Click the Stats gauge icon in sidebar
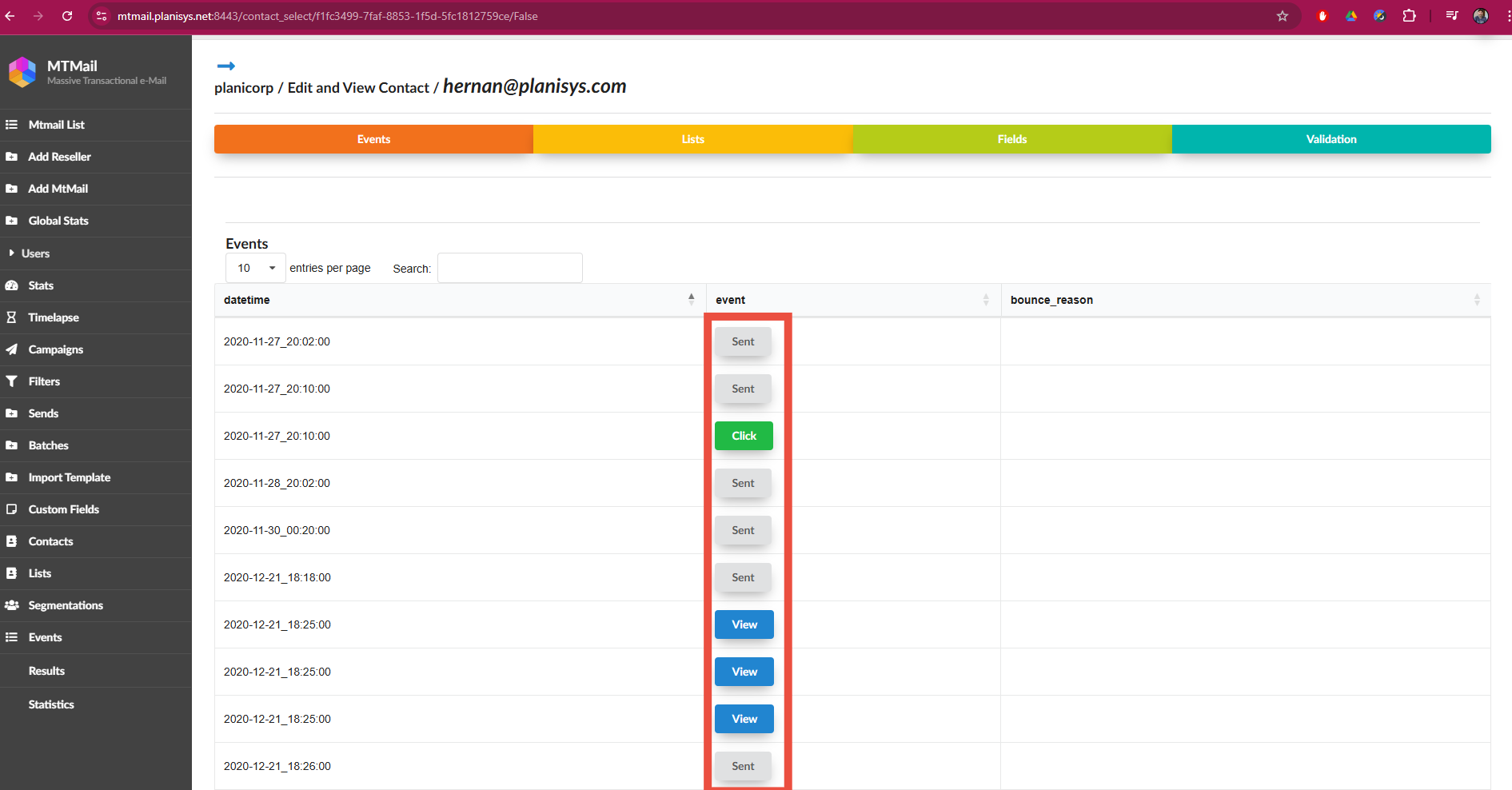This screenshot has width=1512, height=790. [x=12, y=285]
